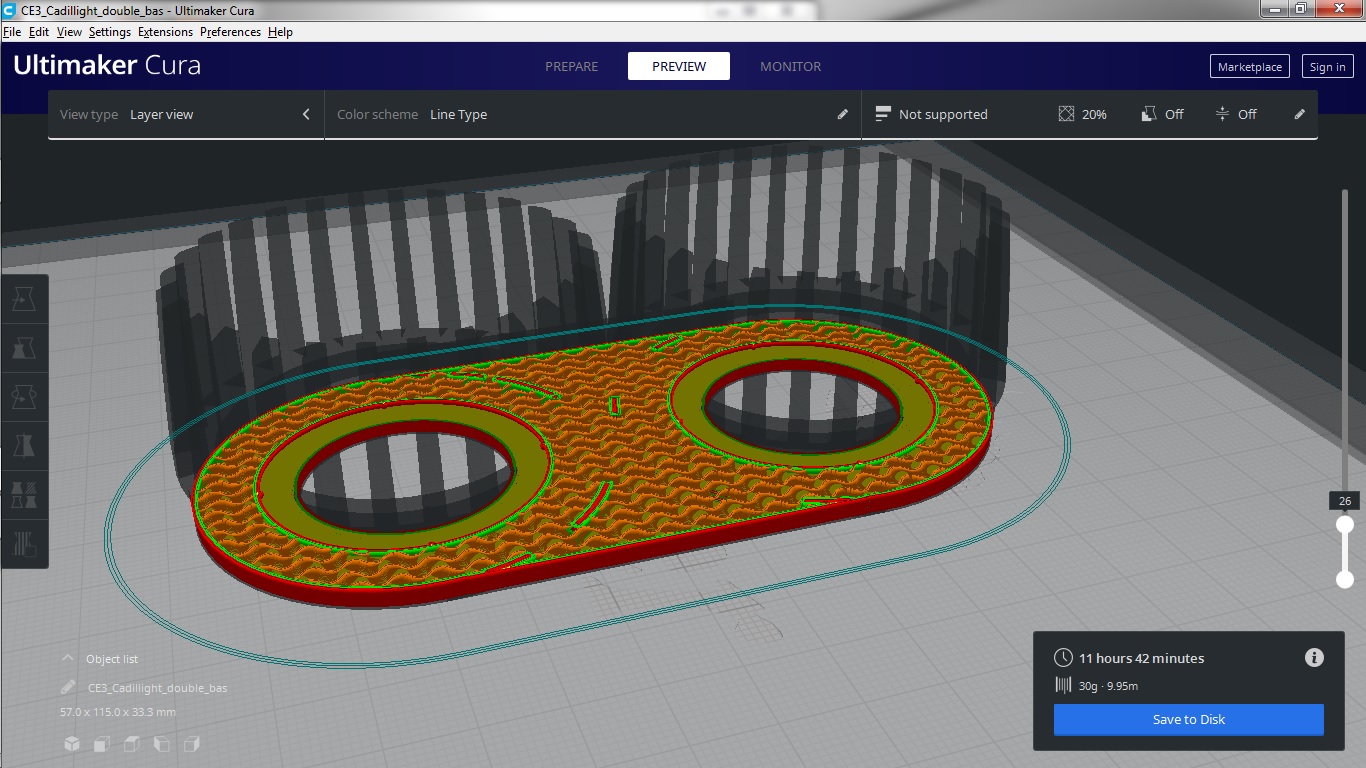Click the upper layer slider handle
Viewport: 1366px width, 768px height.
coord(1345,524)
